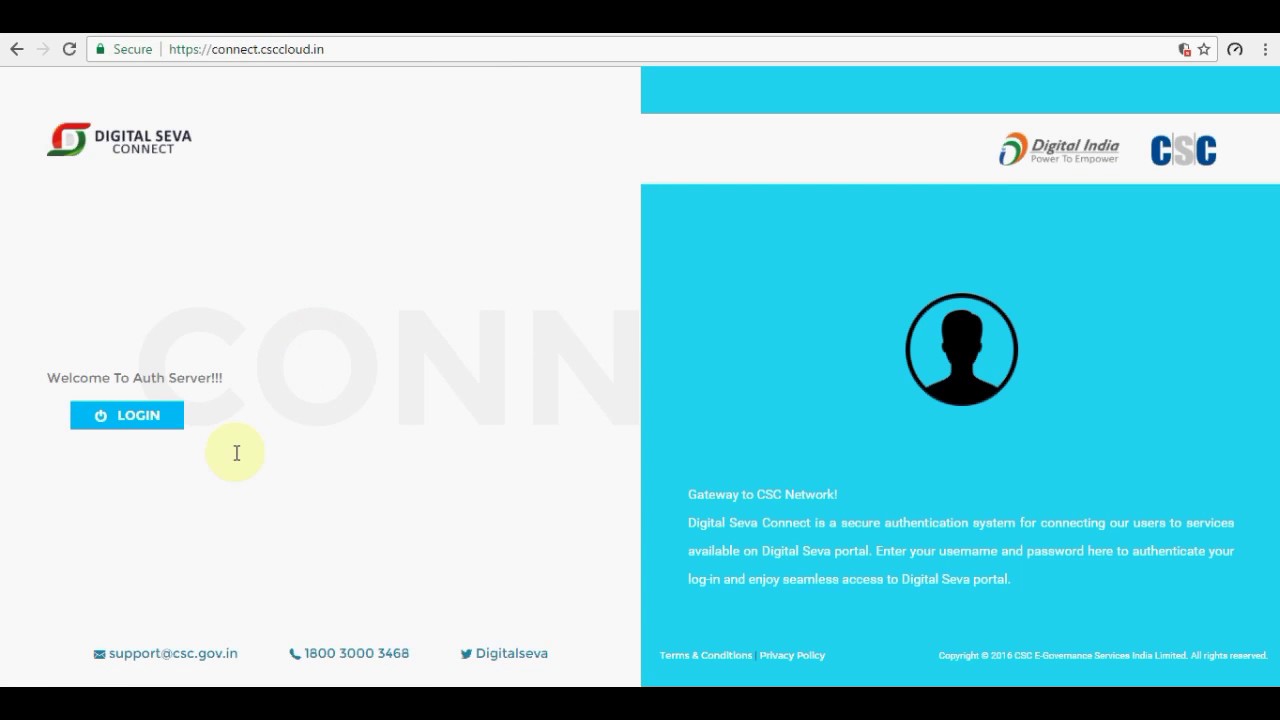This screenshot has width=1280, height=720.
Task: Open the Digitalseva Twitter link
Action: click(504, 653)
